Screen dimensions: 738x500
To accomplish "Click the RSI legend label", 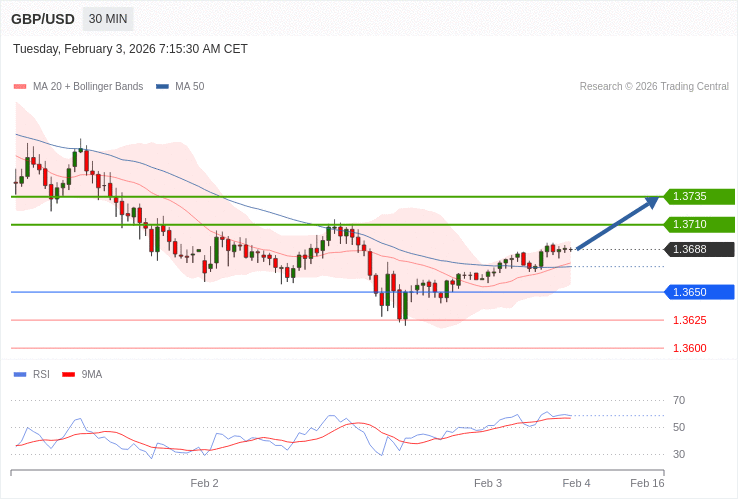I will click(x=41, y=374).
